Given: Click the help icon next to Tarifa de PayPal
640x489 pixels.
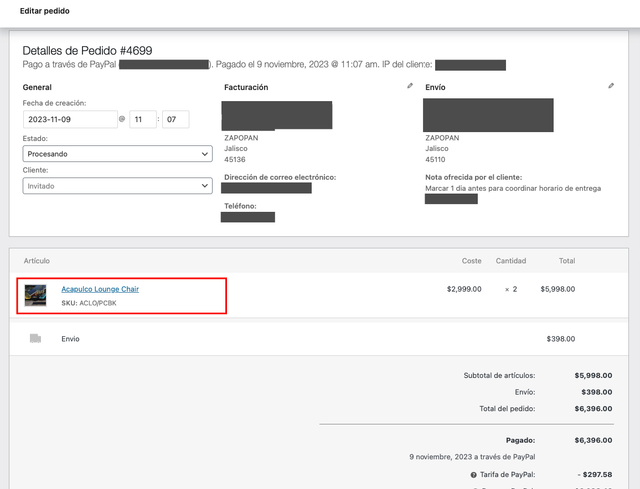Looking at the screenshot, I should [473, 475].
